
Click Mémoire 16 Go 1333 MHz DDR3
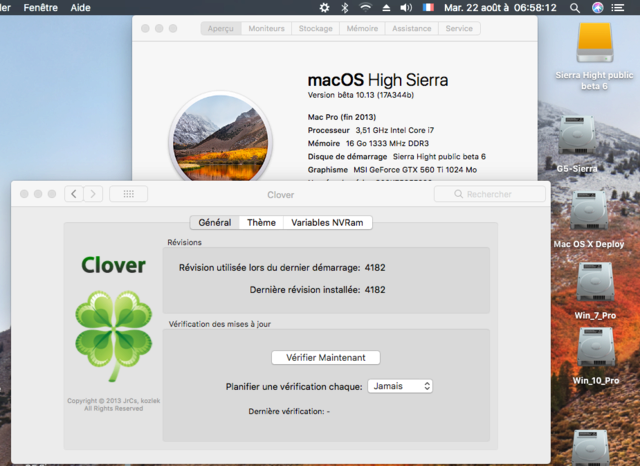368,143
